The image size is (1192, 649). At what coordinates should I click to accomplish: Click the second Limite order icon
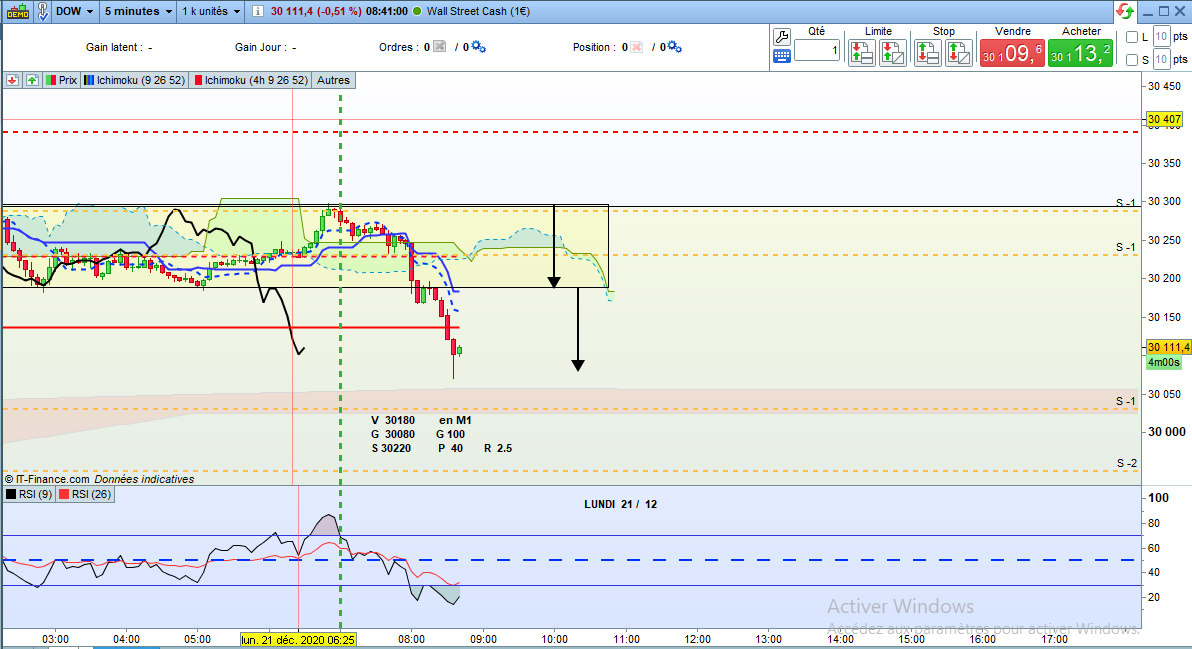pyautogui.click(x=892, y=53)
